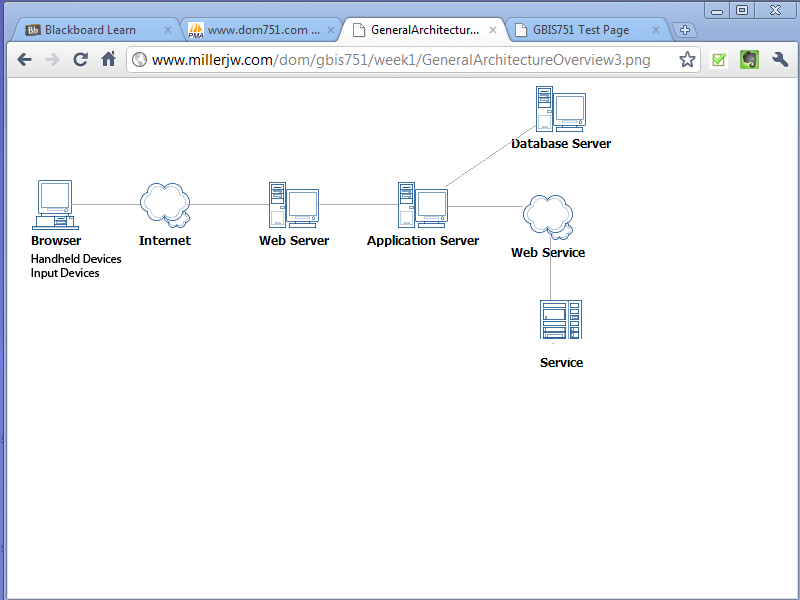The width and height of the screenshot is (800, 600).
Task: Switch to the Blackboard Learn tab
Action: click(90, 30)
